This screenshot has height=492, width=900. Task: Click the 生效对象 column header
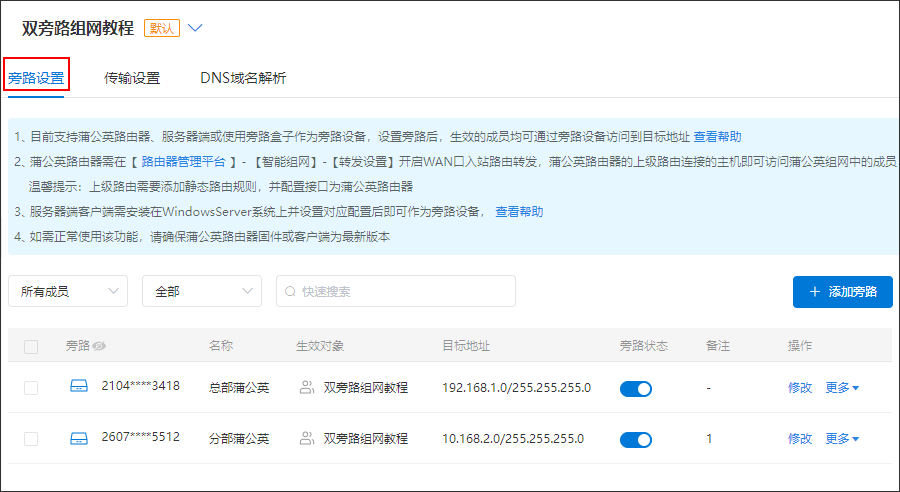pyautogui.click(x=320, y=346)
